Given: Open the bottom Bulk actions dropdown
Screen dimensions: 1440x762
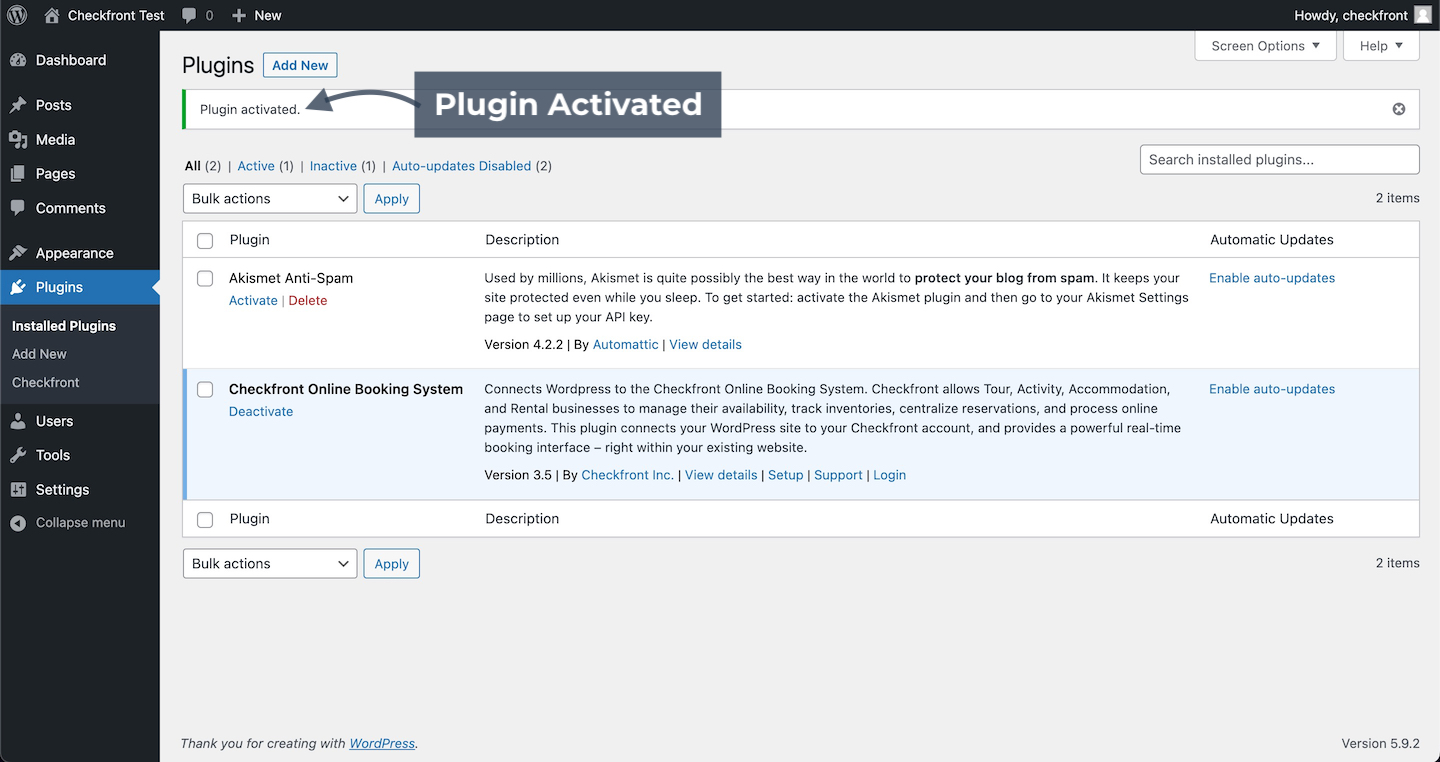Looking at the screenshot, I should tap(270, 563).
